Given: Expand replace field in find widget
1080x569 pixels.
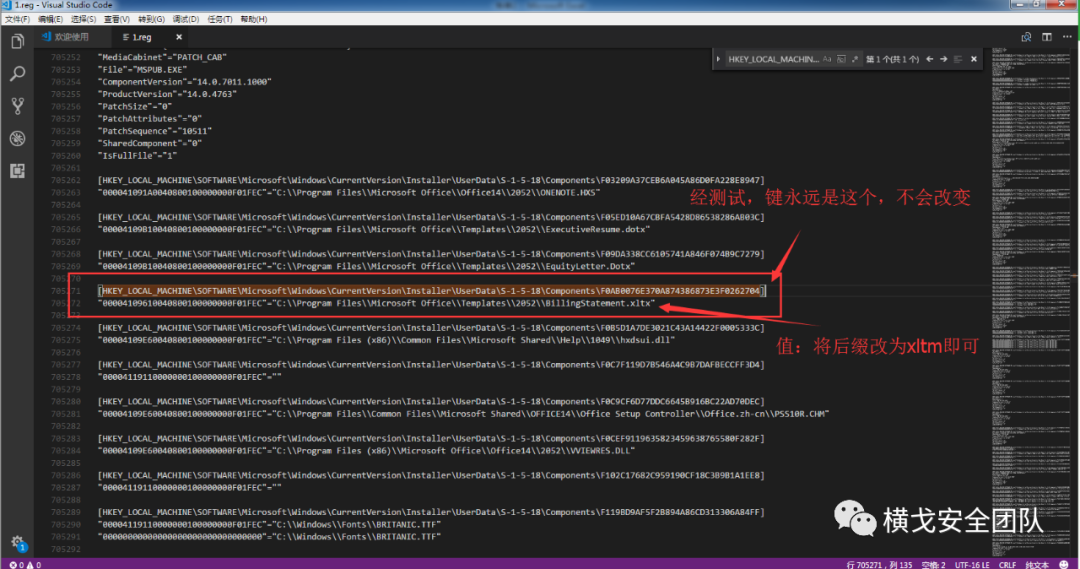Looking at the screenshot, I should pyautogui.click(x=718, y=59).
